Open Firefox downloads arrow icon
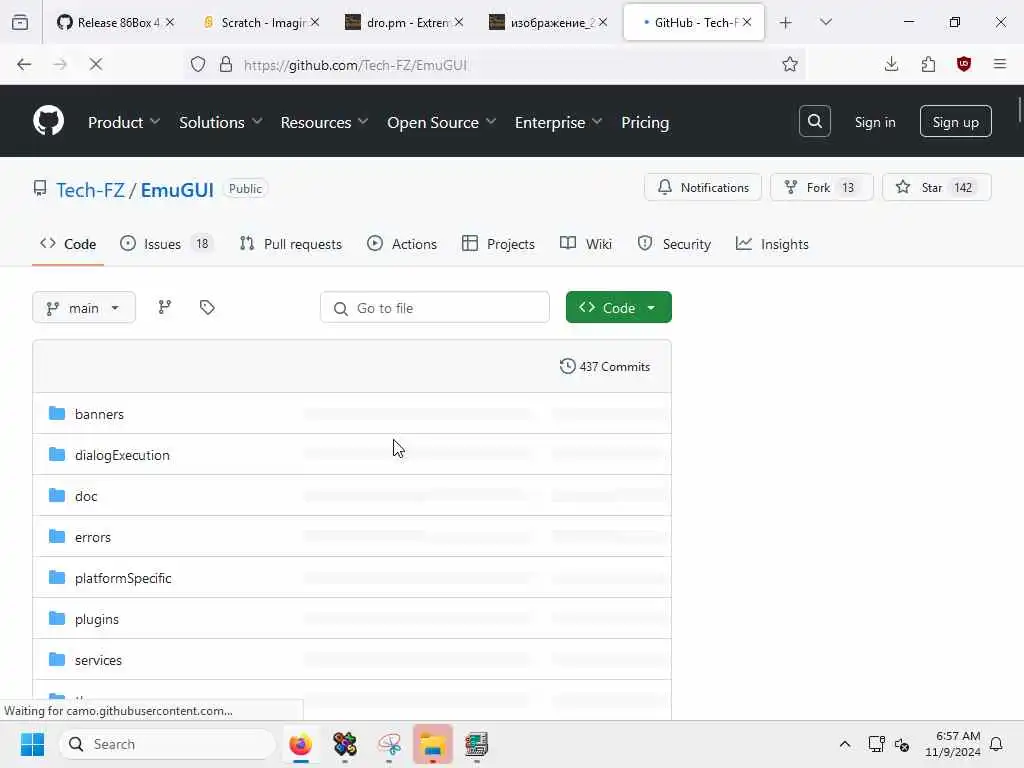This screenshot has height=768, width=1024. point(891,64)
